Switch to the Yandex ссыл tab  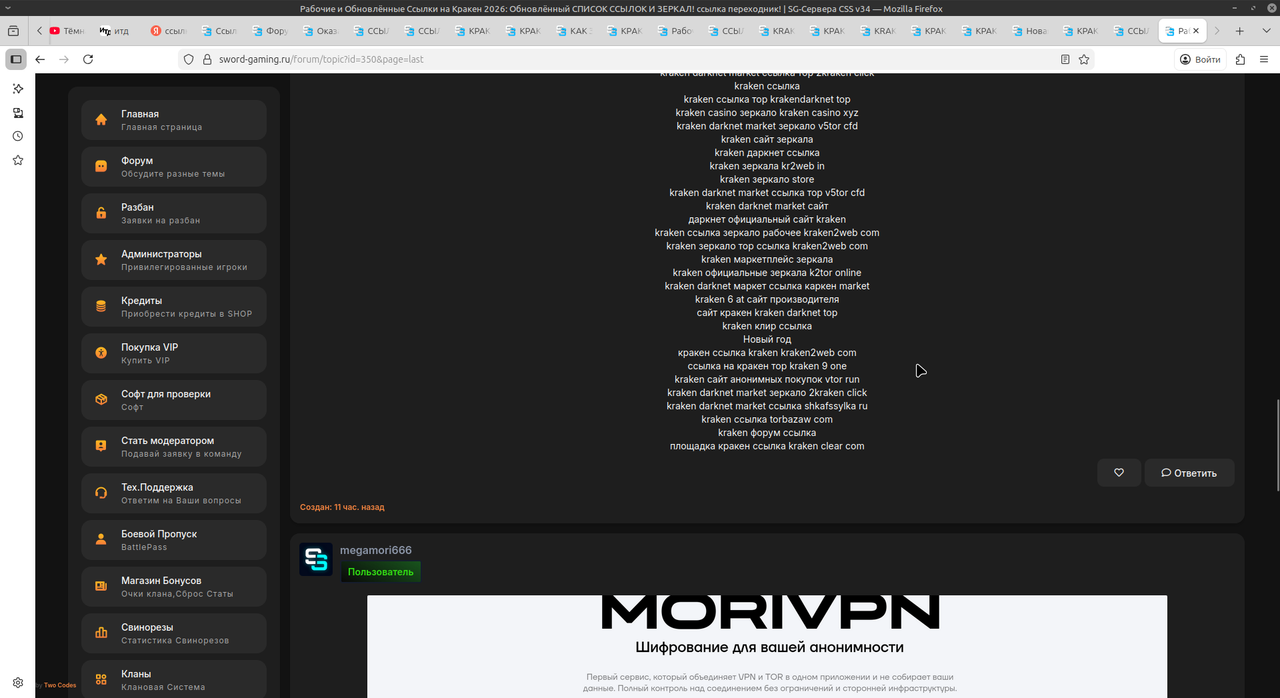(168, 31)
